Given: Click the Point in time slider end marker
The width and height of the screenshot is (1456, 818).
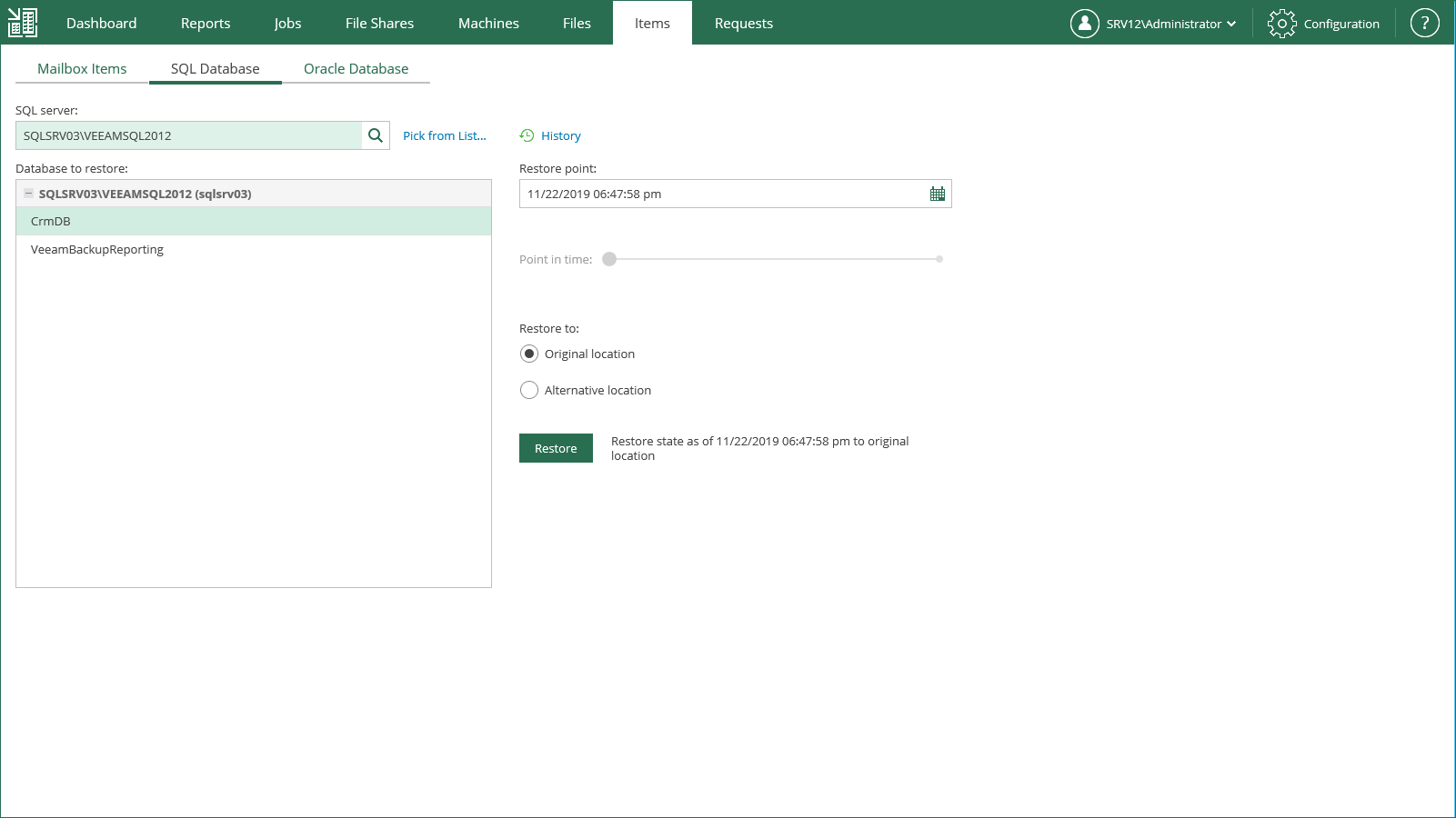Looking at the screenshot, I should [939, 259].
